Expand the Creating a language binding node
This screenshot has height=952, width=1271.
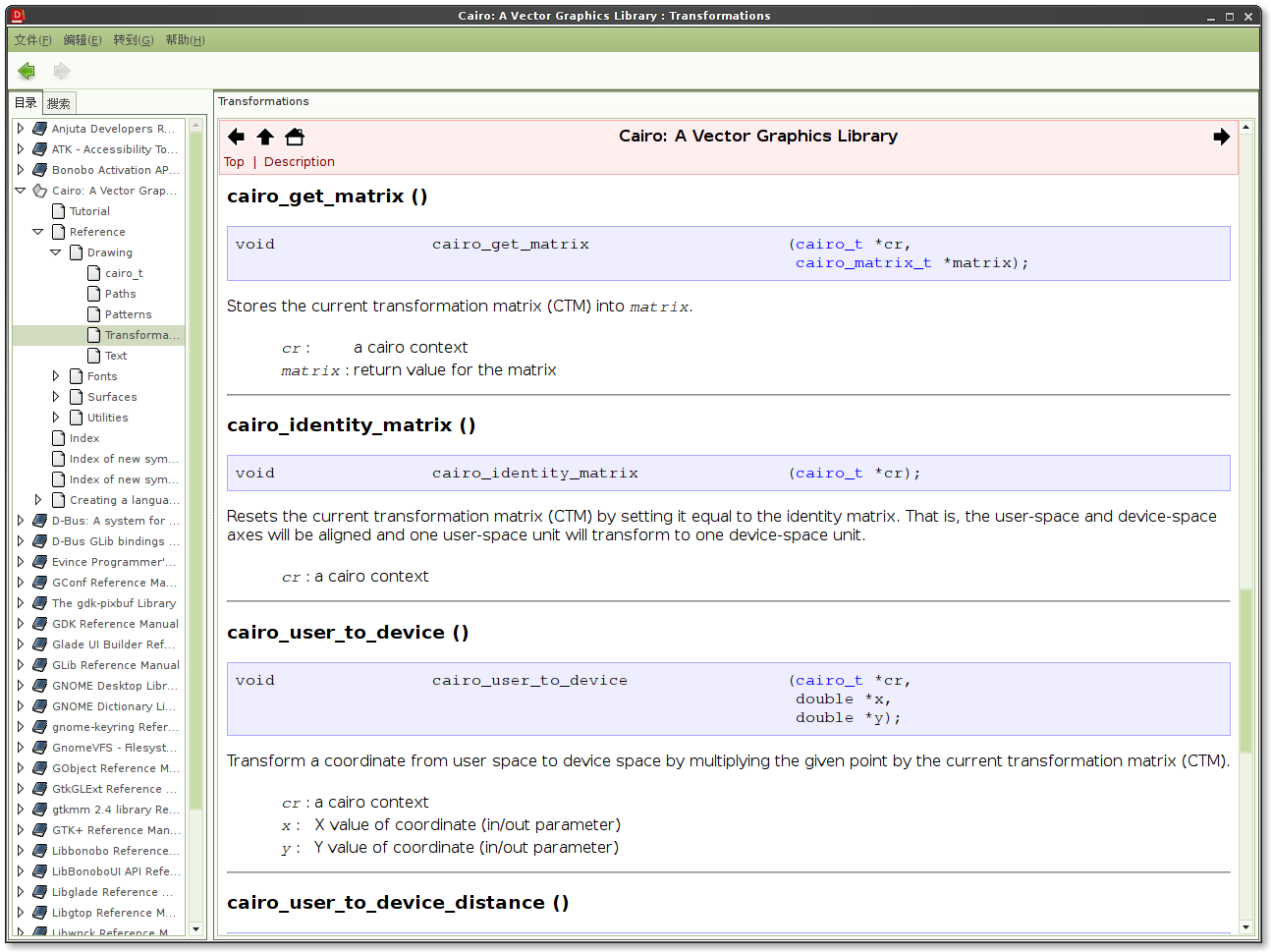click(x=38, y=500)
